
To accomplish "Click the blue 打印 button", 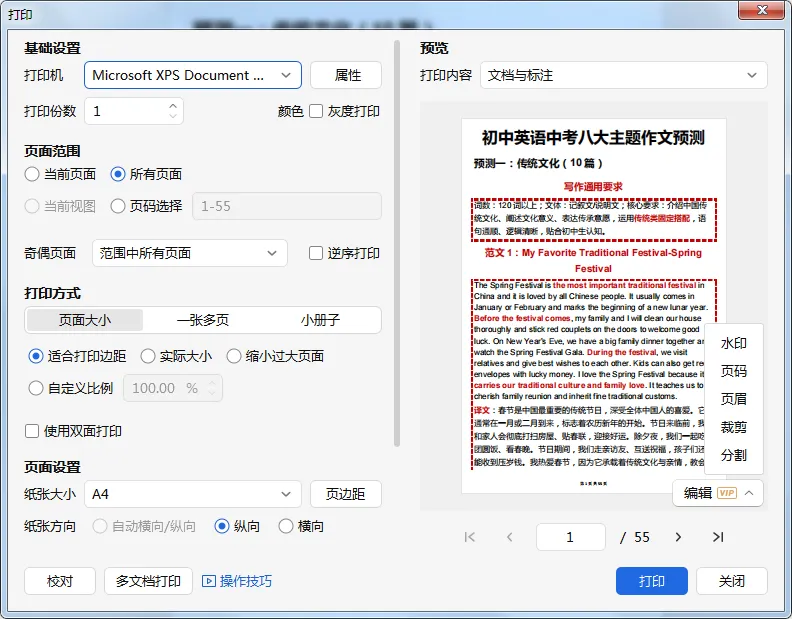I will click(652, 581).
